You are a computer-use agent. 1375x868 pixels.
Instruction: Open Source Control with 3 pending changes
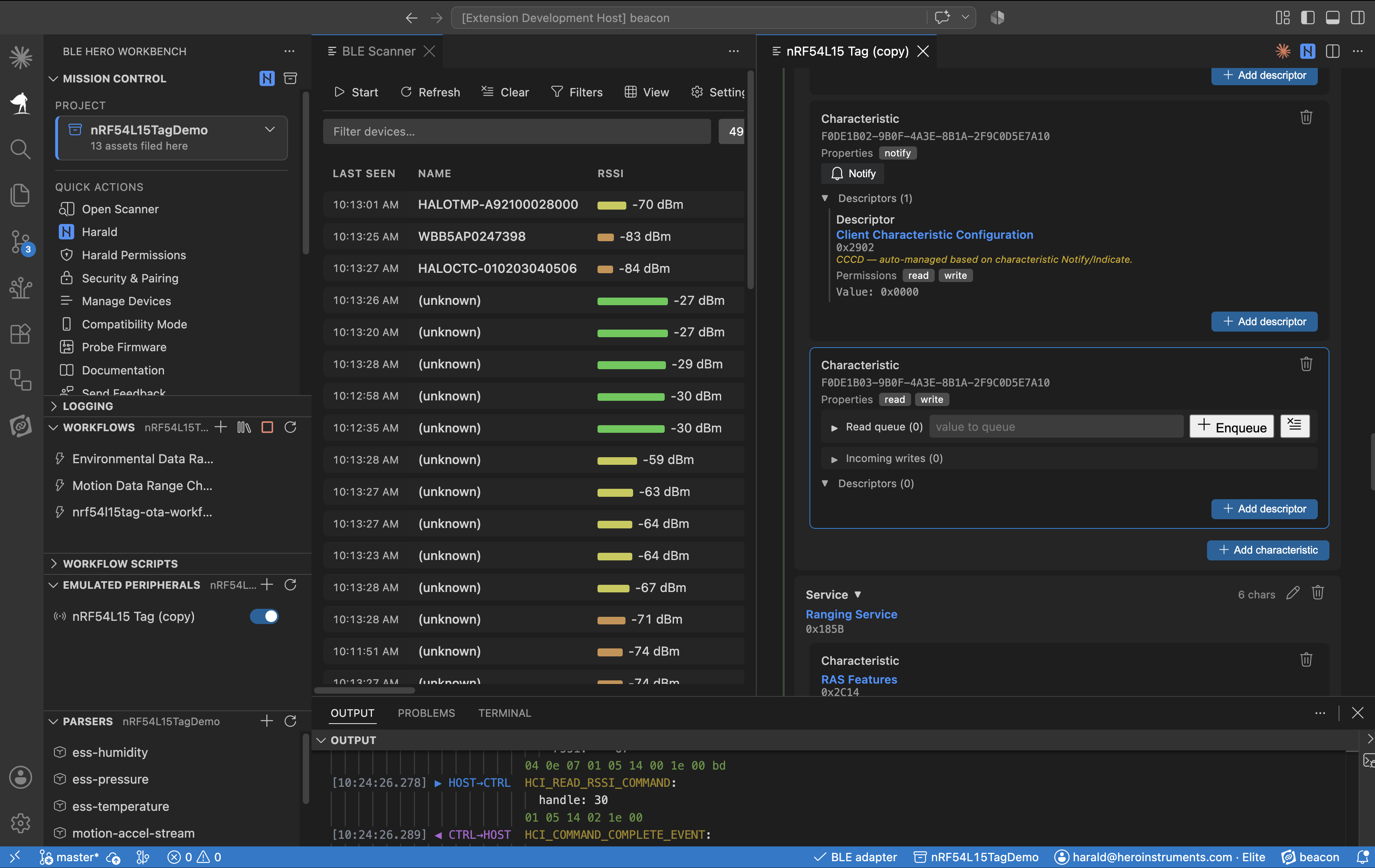click(20, 242)
